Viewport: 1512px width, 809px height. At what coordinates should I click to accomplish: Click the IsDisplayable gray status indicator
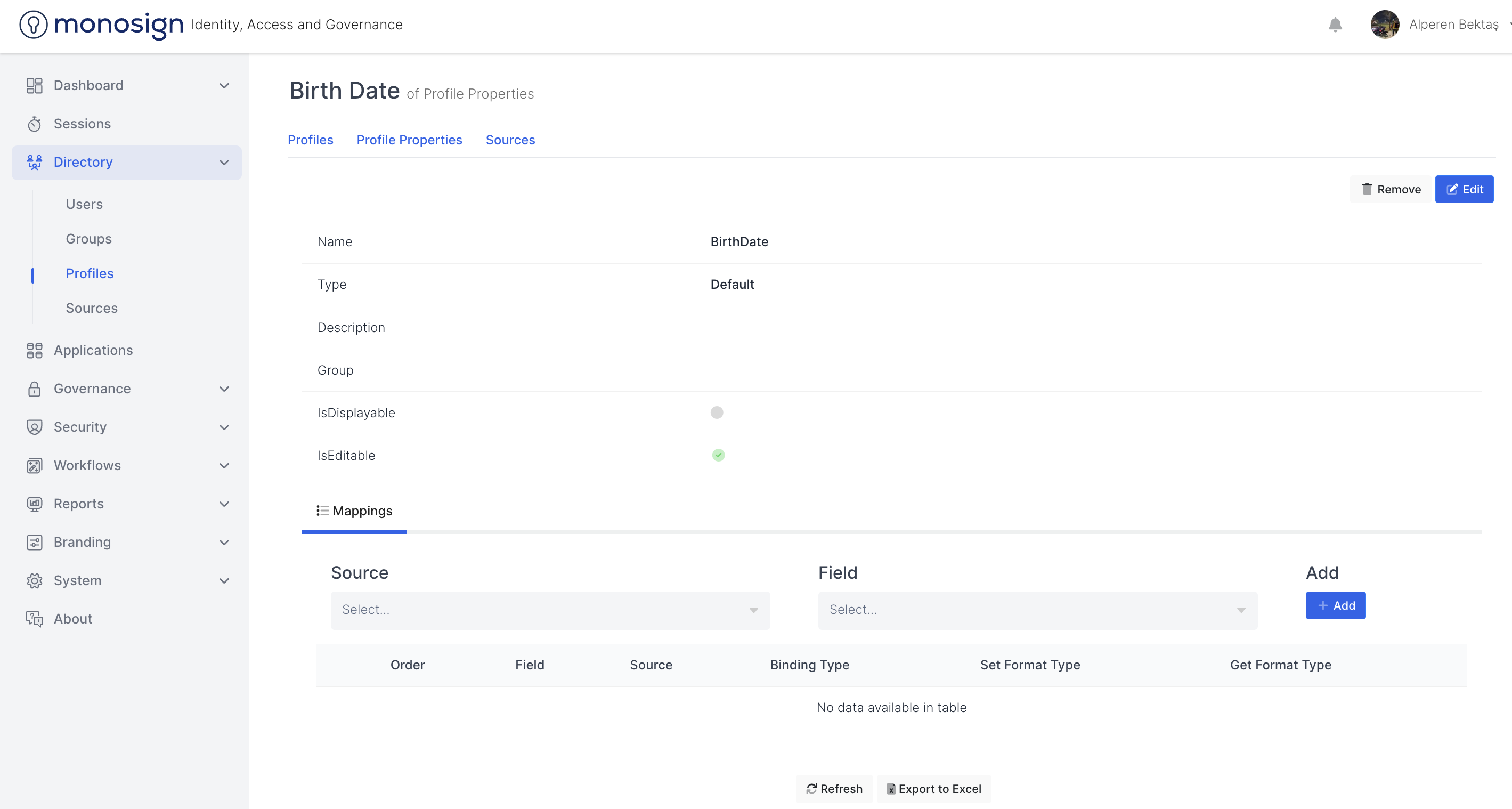717,412
